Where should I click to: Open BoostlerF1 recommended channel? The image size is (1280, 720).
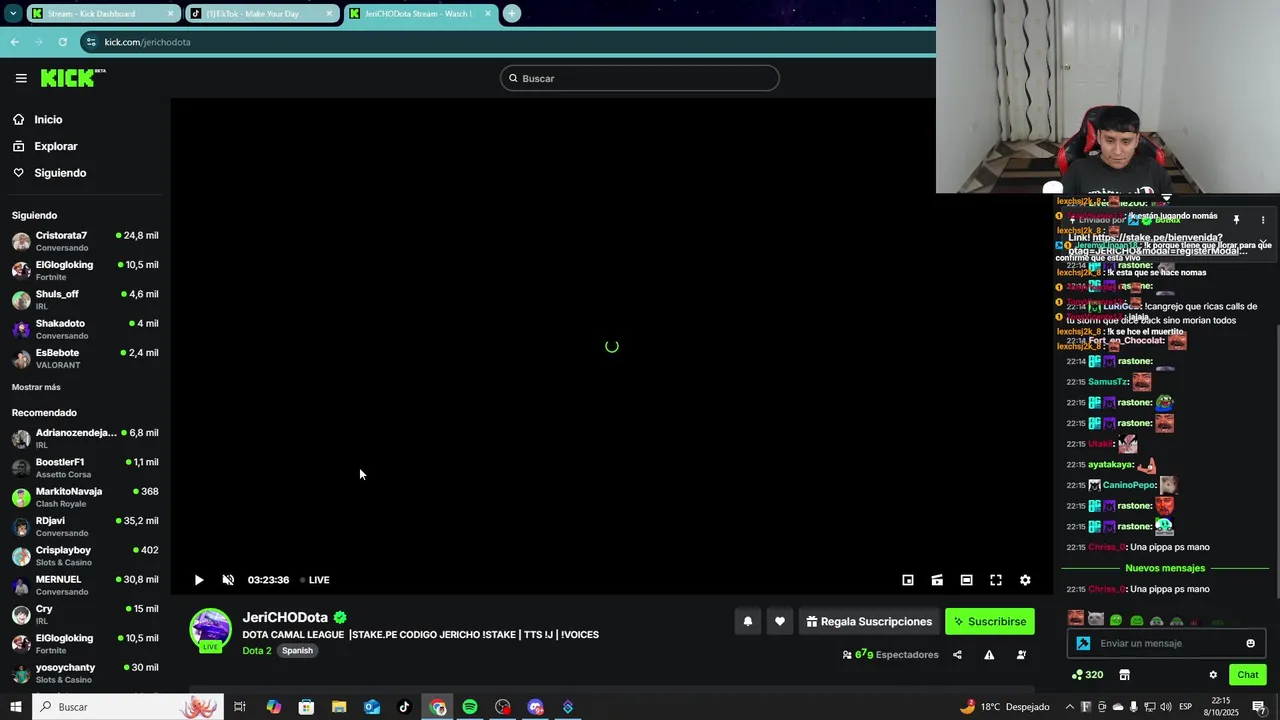click(x=85, y=468)
